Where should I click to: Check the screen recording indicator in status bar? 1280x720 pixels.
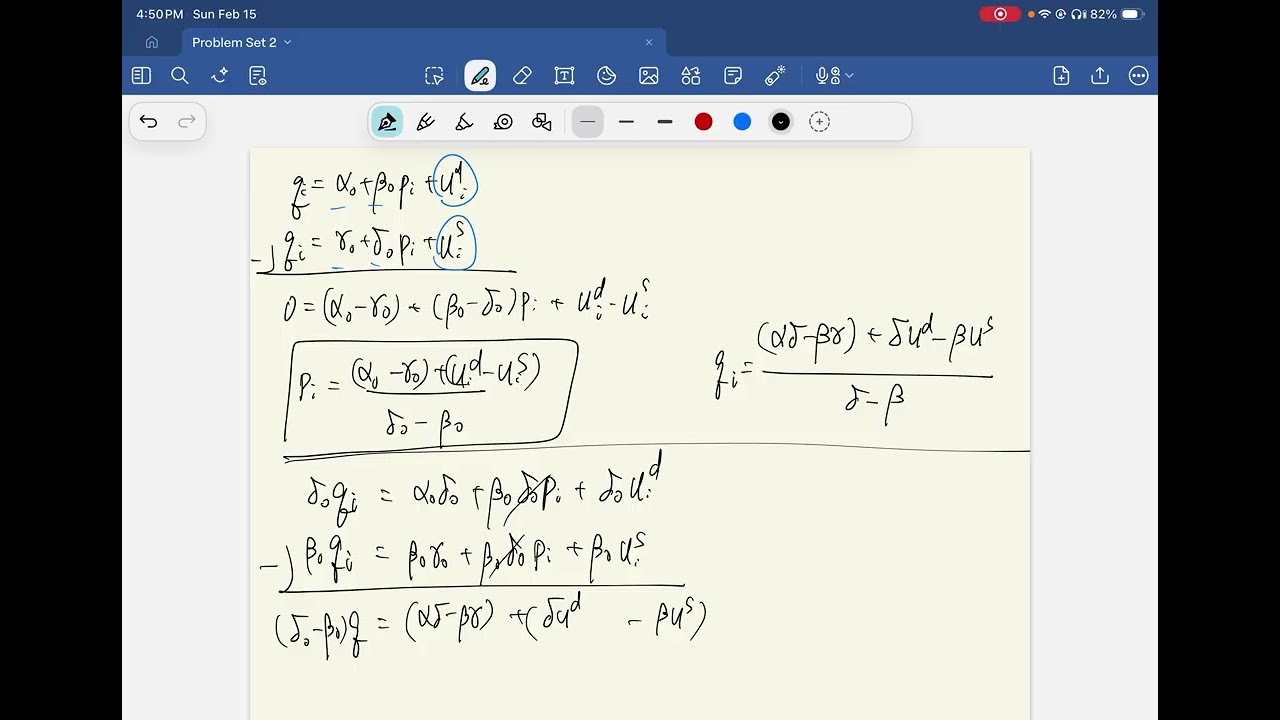coord(1000,14)
